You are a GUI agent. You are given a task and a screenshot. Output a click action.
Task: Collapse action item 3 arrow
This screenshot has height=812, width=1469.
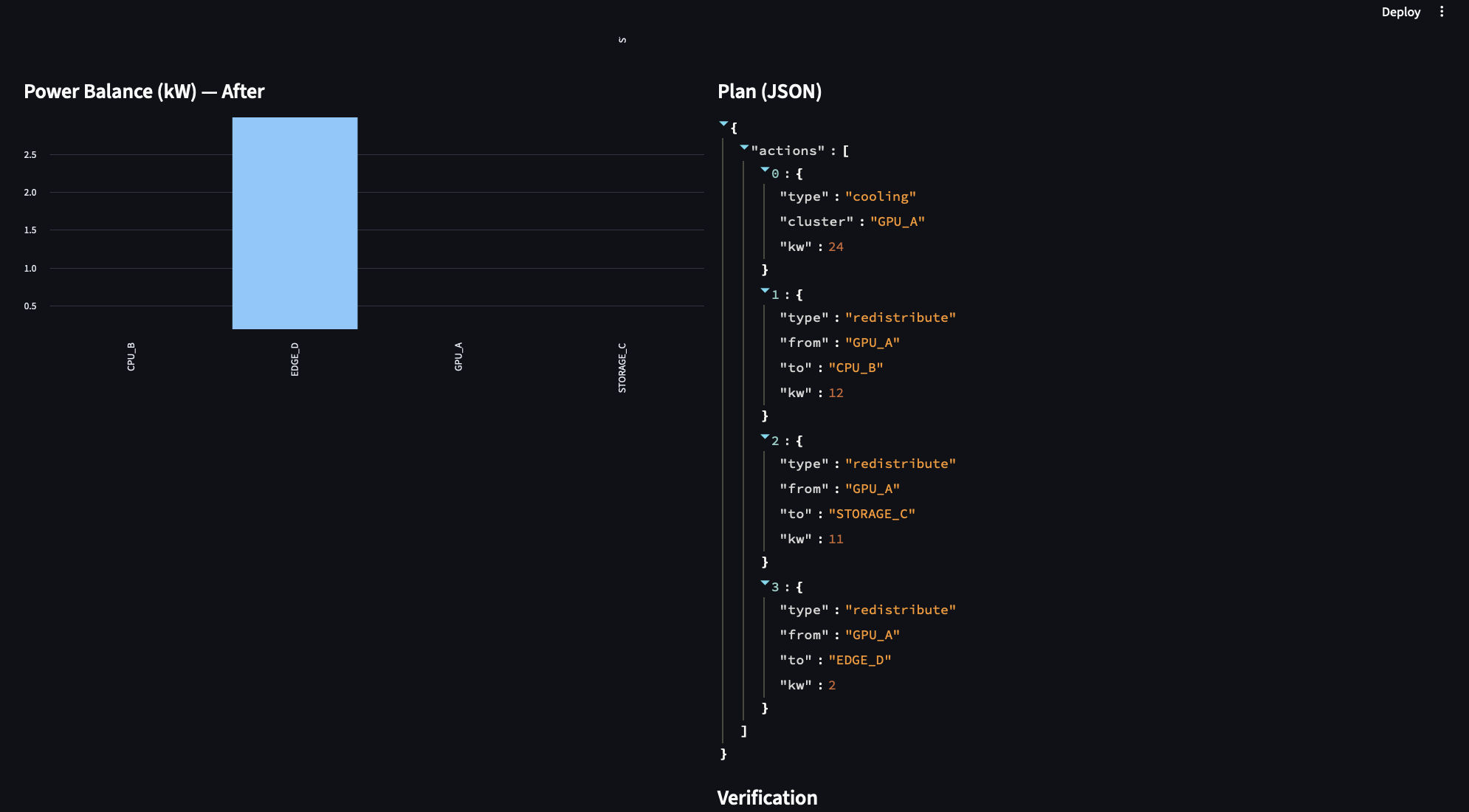(x=765, y=584)
